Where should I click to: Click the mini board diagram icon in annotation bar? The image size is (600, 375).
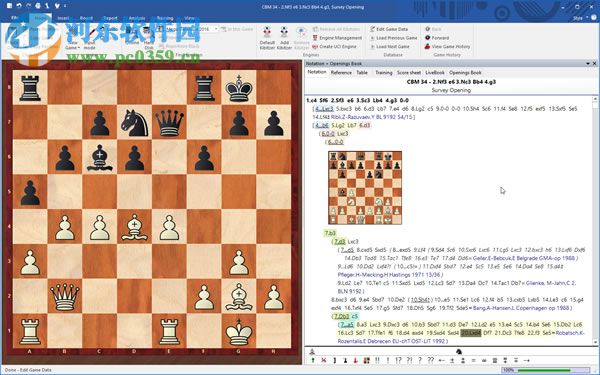[367, 360]
